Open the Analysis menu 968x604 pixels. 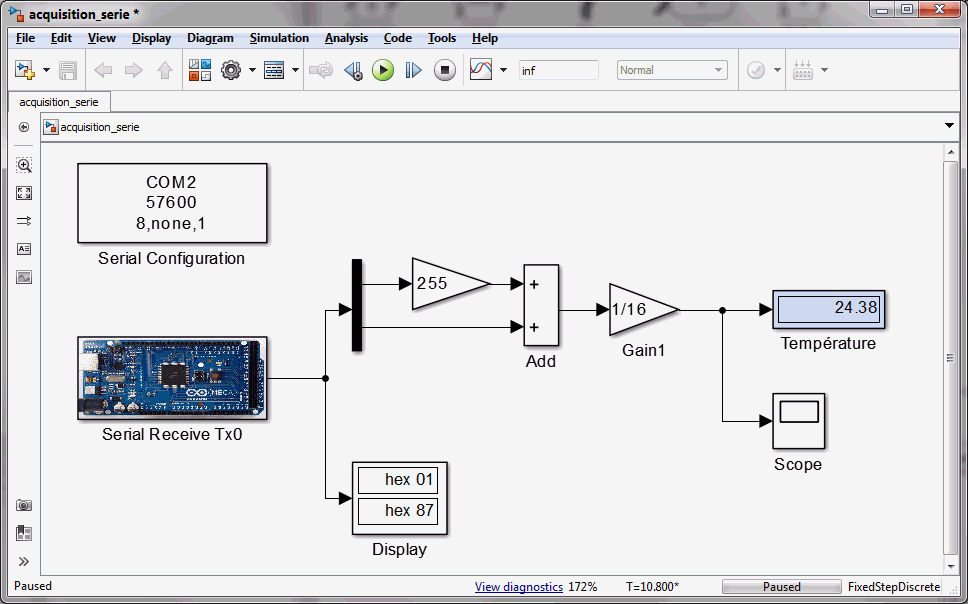click(x=346, y=38)
